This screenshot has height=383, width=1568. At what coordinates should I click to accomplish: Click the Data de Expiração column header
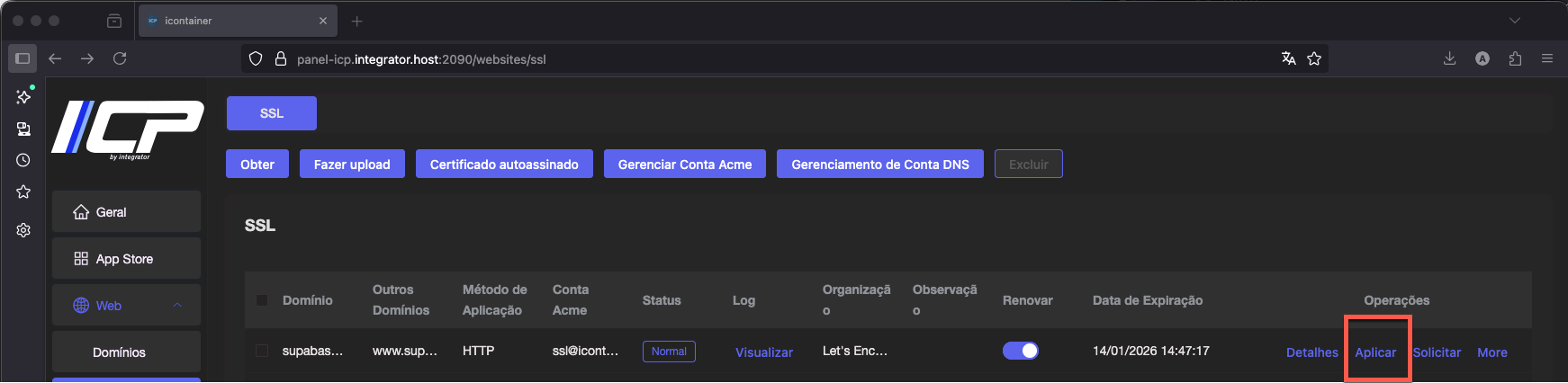tap(1148, 300)
